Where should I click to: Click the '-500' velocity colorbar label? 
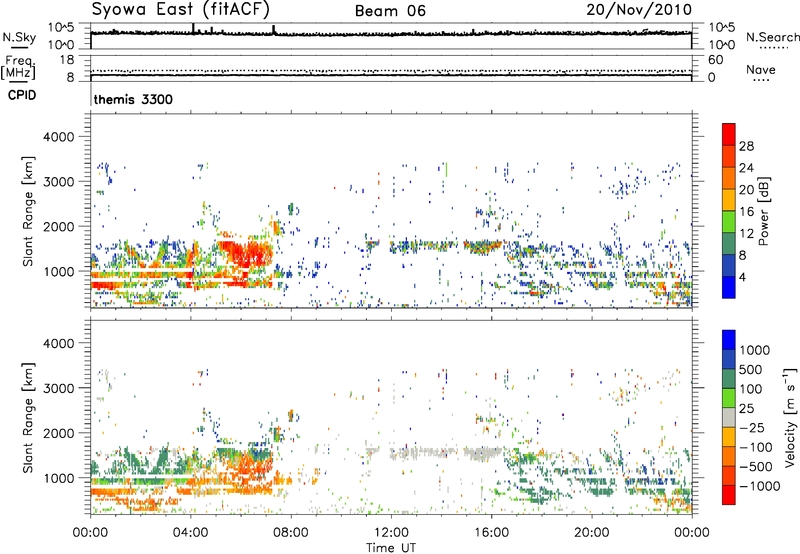coord(755,467)
